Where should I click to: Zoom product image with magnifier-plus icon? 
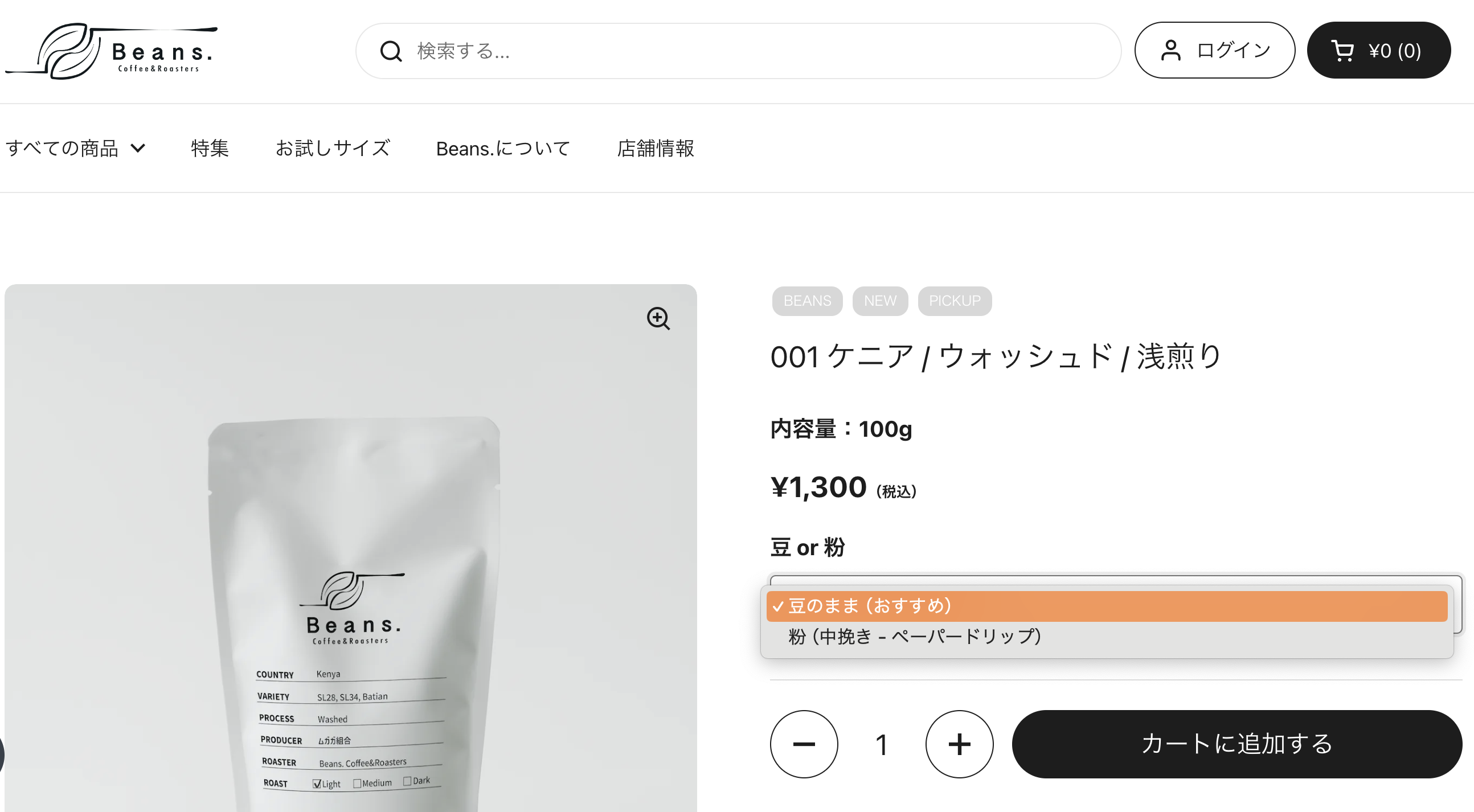658,318
